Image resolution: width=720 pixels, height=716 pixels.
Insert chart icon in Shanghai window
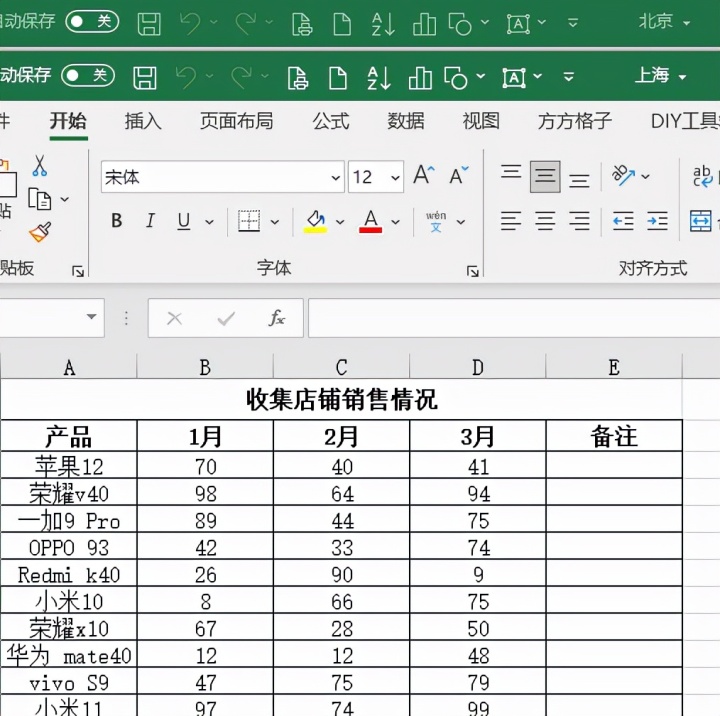point(420,78)
